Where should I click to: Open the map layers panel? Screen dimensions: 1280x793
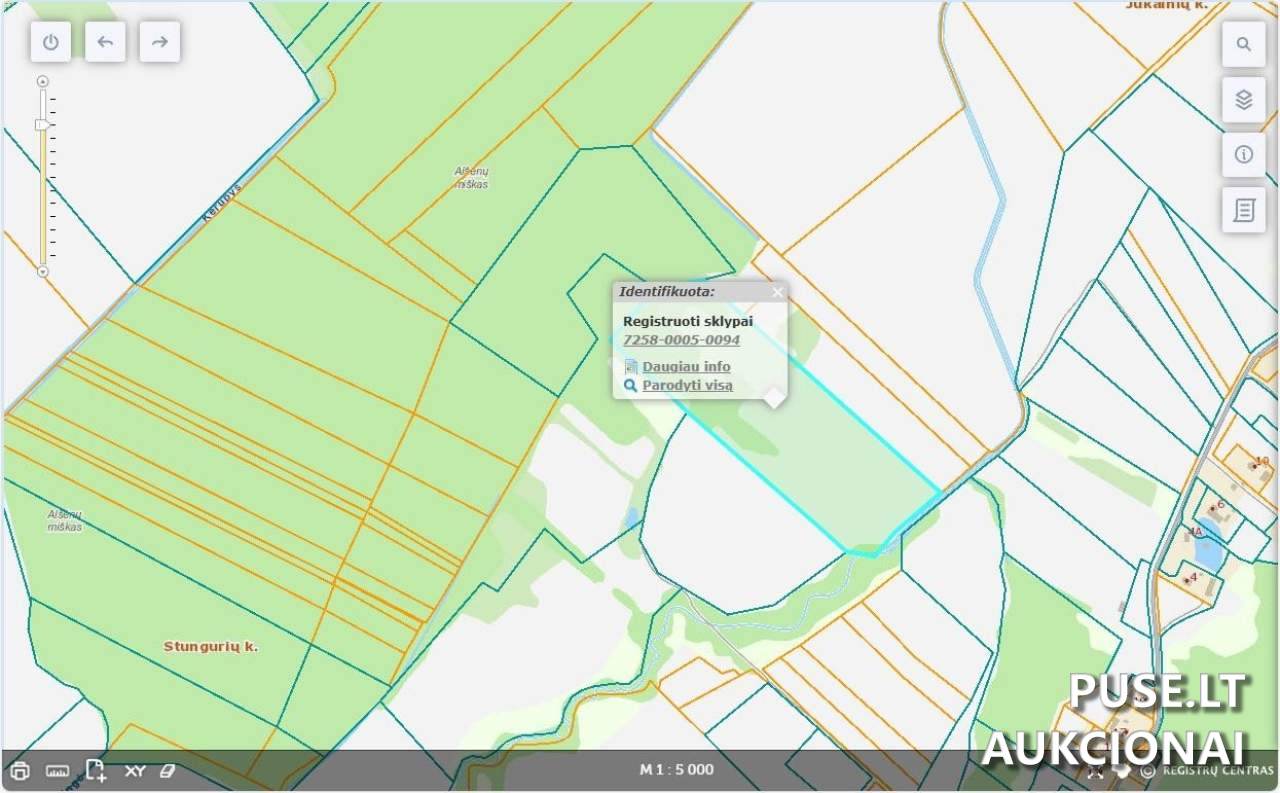click(x=1244, y=100)
